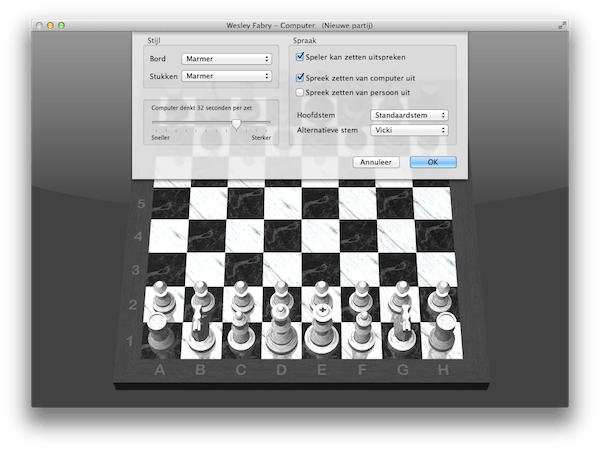Open the Hoofdstem voice dropdown
The width and height of the screenshot is (600, 451).
point(409,115)
